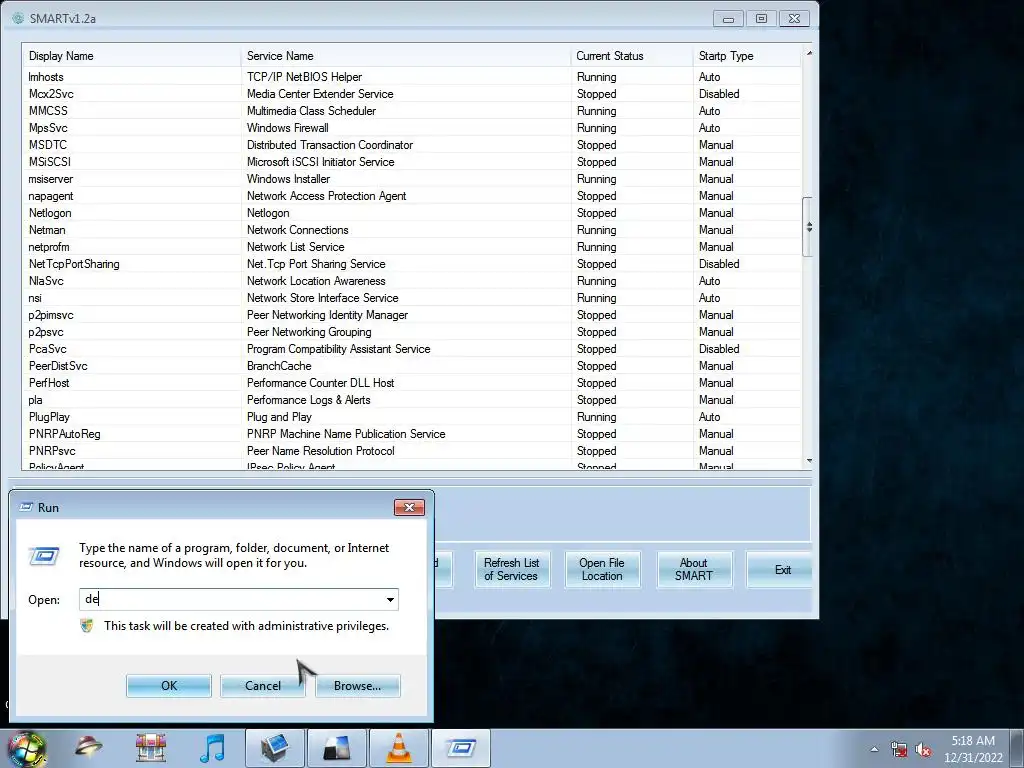This screenshot has width=1024, height=768.
Task: Select the PlugPlay row
Action: click(x=412, y=417)
